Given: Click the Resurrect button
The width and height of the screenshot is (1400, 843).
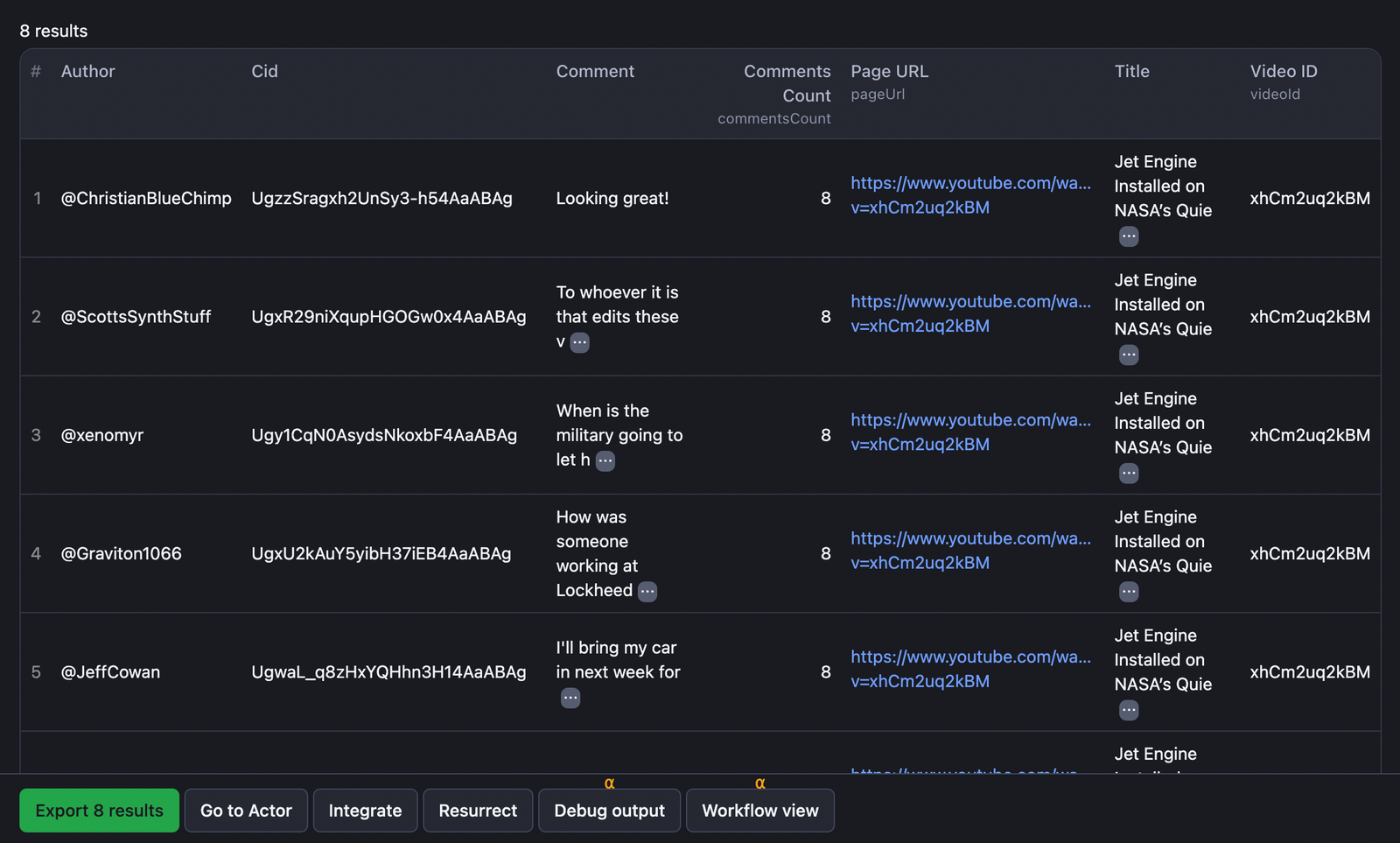Looking at the screenshot, I should pyautogui.click(x=478, y=811).
